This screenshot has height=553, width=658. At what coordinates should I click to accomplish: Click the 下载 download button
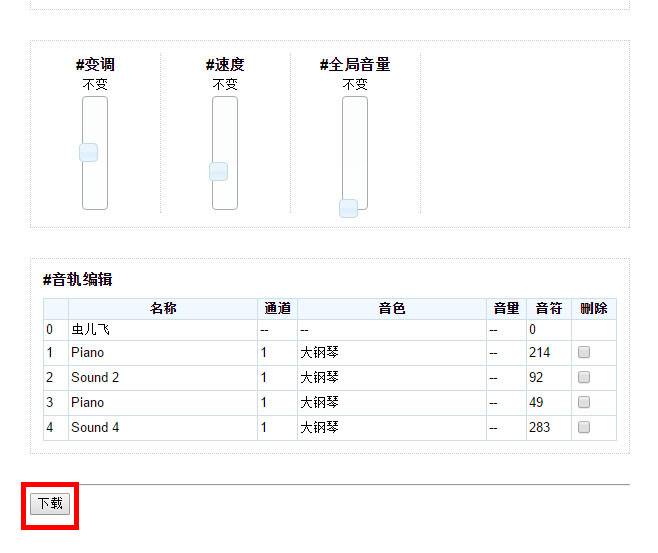click(49, 504)
